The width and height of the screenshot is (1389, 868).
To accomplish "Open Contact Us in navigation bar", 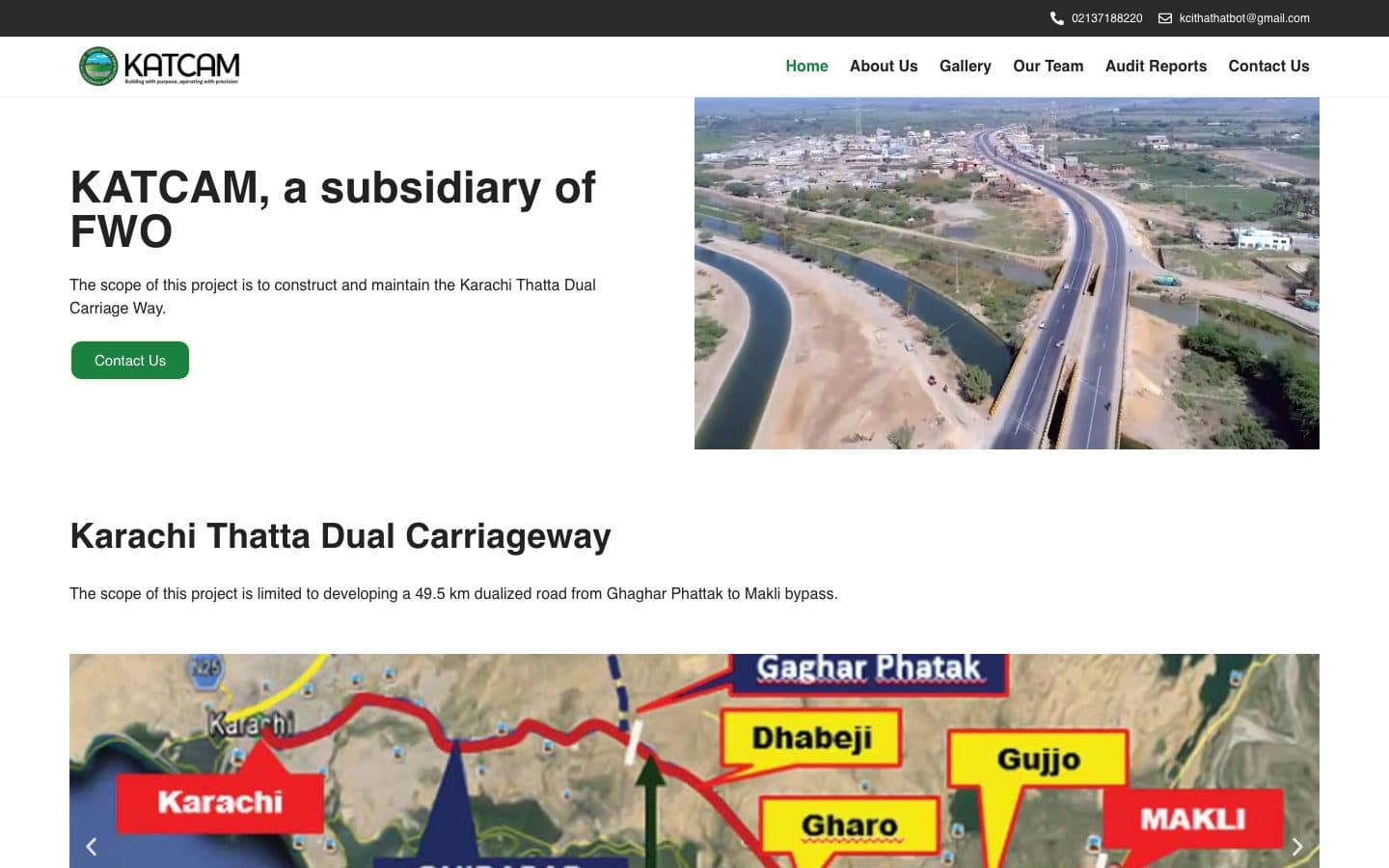I will [1268, 66].
